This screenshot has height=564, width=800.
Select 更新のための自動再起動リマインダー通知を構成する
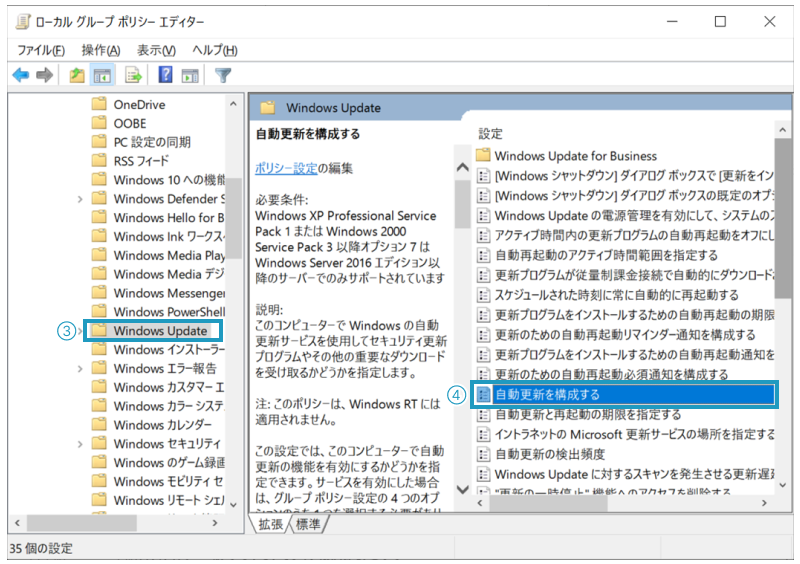click(x=625, y=334)
